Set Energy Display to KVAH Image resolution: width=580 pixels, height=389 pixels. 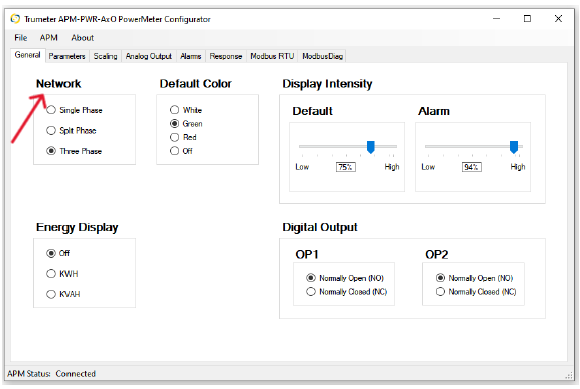pyautogui.click(x=63, y=294)
